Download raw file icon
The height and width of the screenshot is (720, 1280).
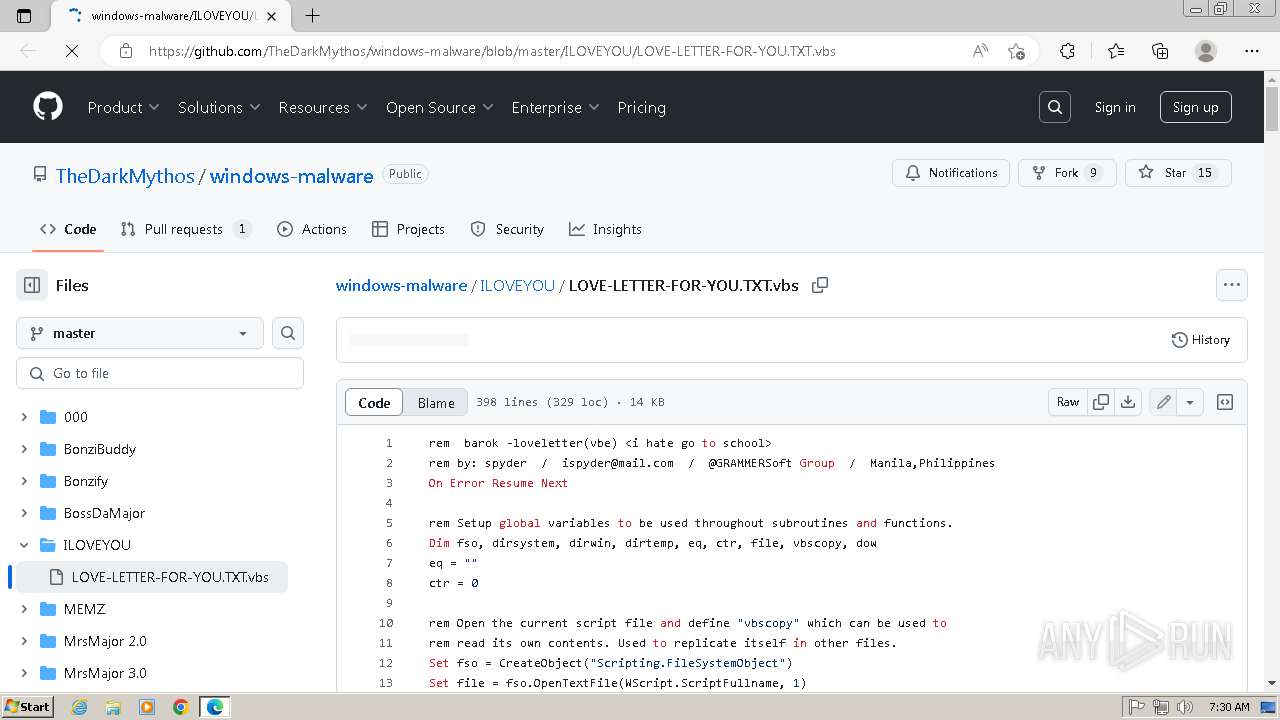[x=1128, y=402]
